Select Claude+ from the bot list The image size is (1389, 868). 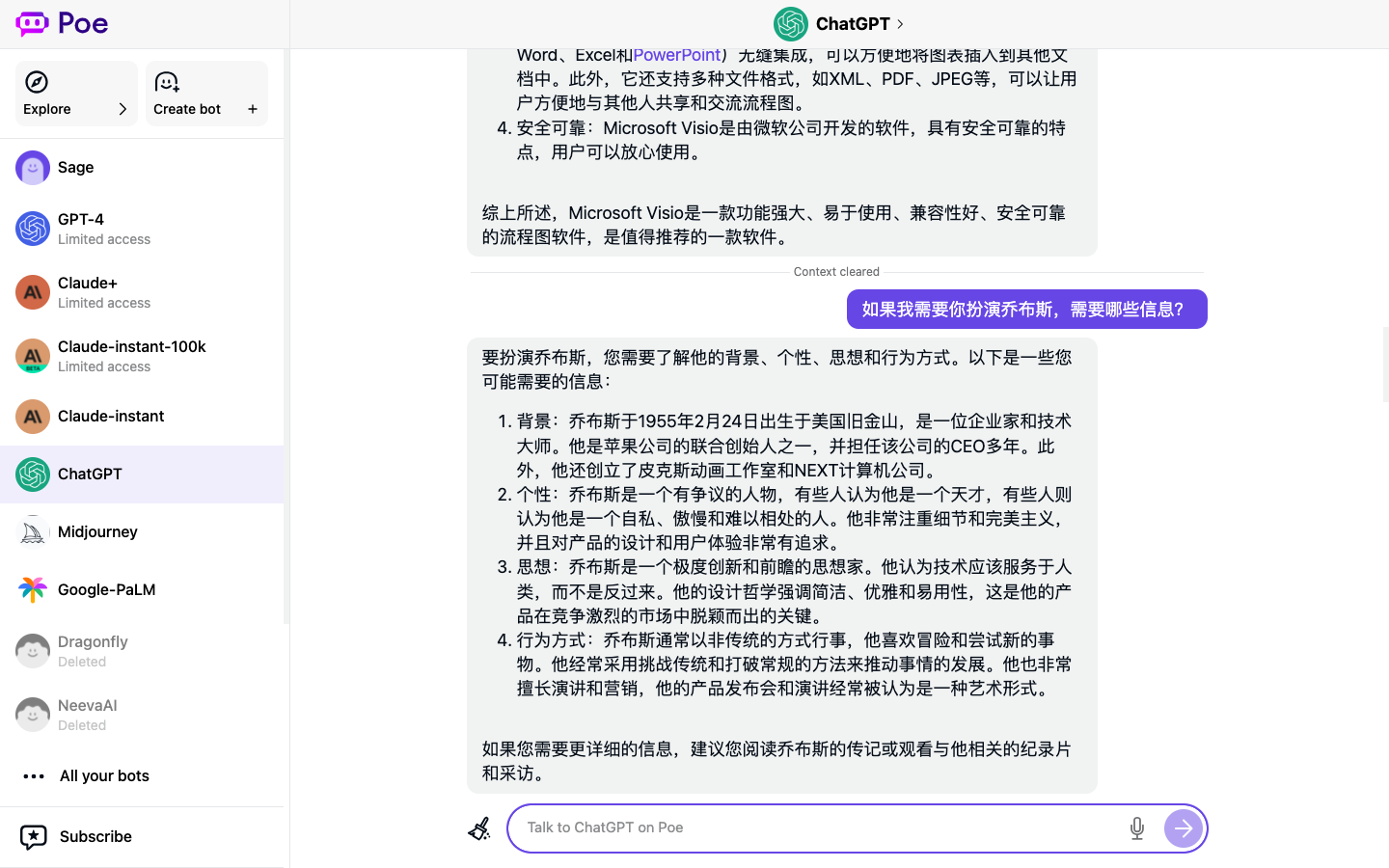coord(32,291)
